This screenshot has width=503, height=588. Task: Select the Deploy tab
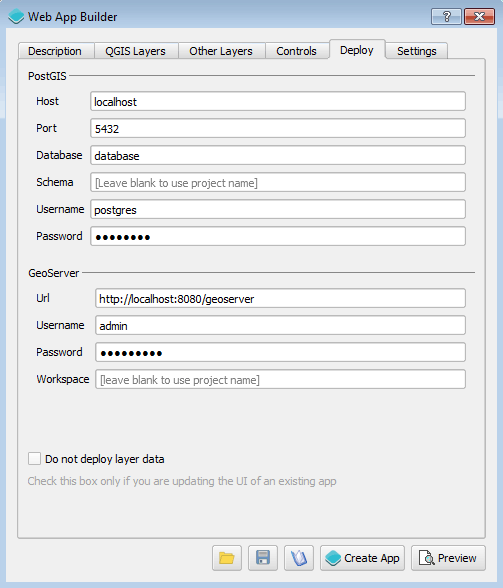(x=357, y=50)
